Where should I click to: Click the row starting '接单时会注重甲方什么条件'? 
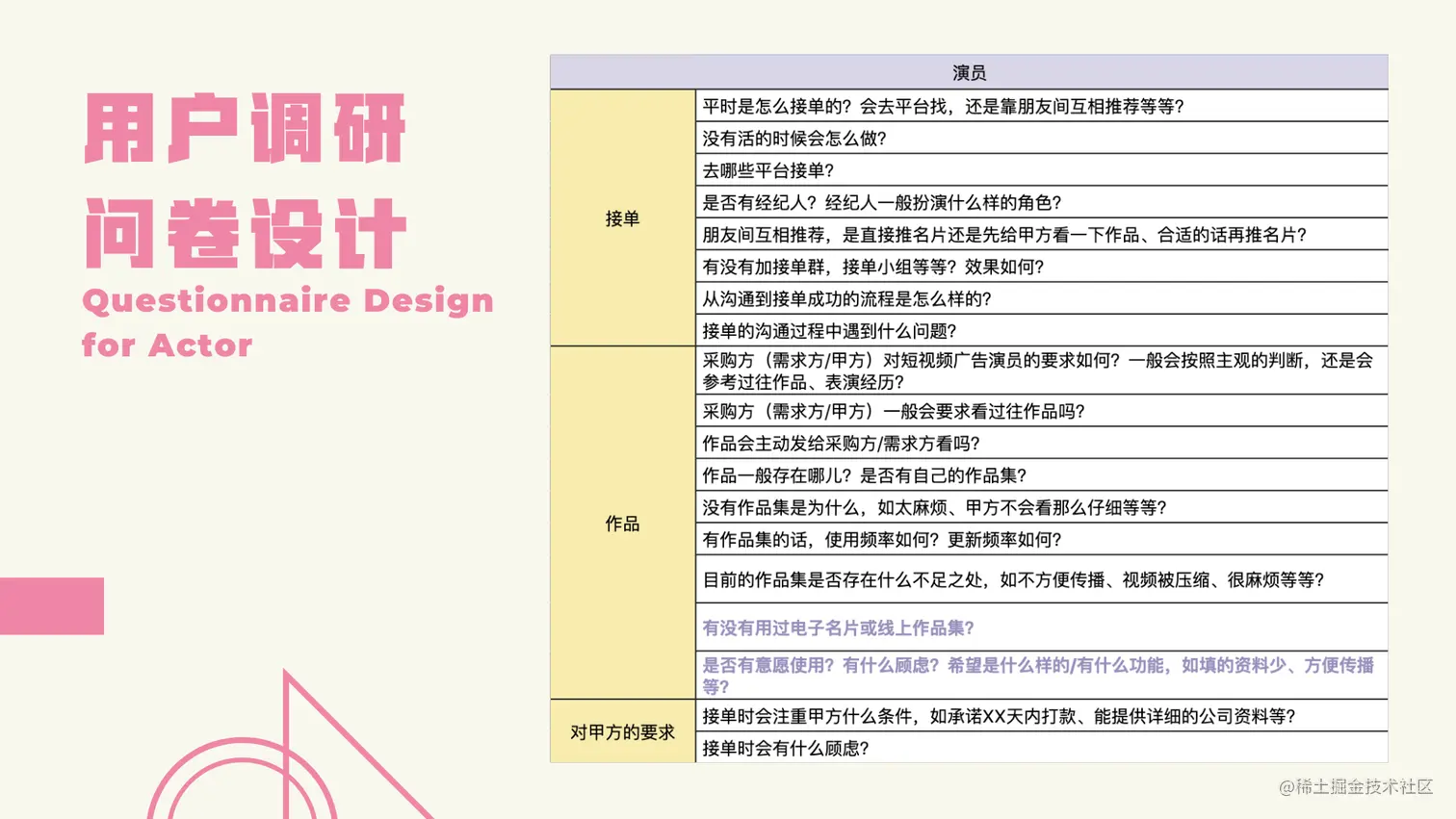[x=1042, y=716]
